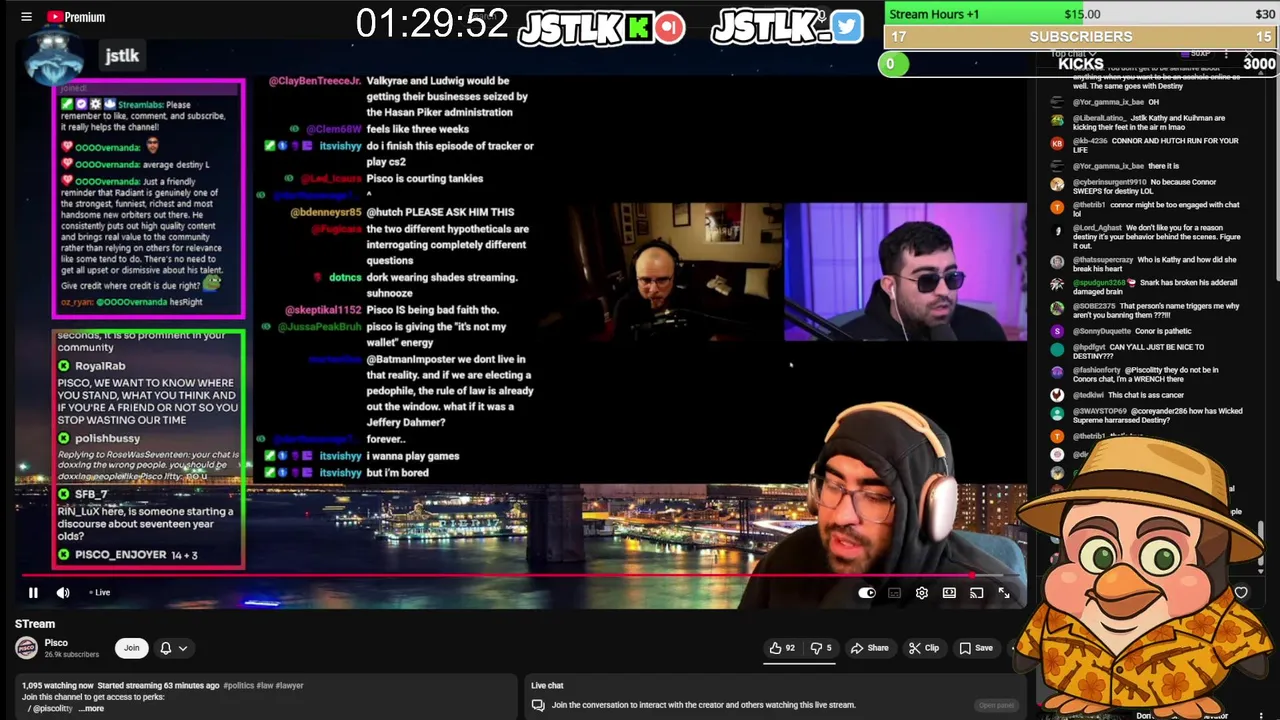1280x720 pixels.
Task: Click the 26.9k subscribers count
Action: [x=72, y=655]
